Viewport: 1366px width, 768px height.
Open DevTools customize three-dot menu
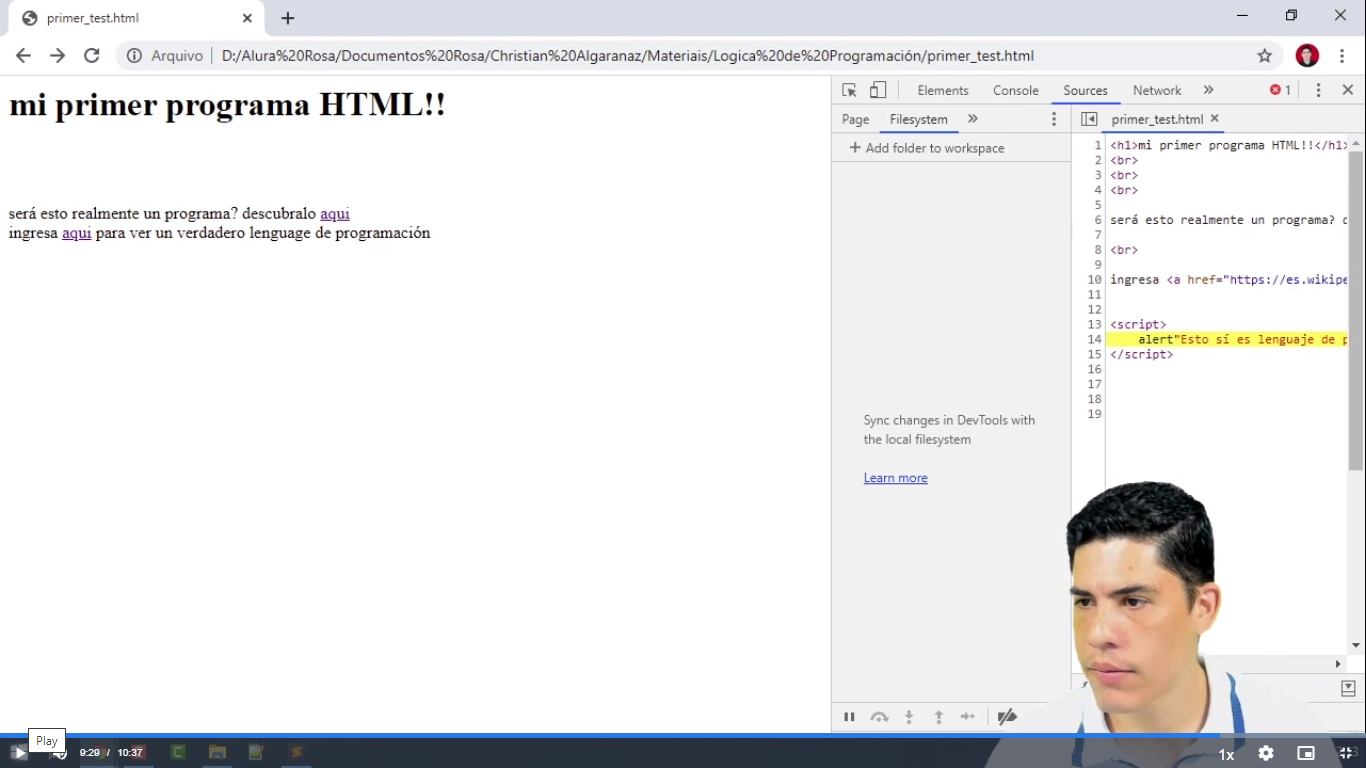(1318, 90)
